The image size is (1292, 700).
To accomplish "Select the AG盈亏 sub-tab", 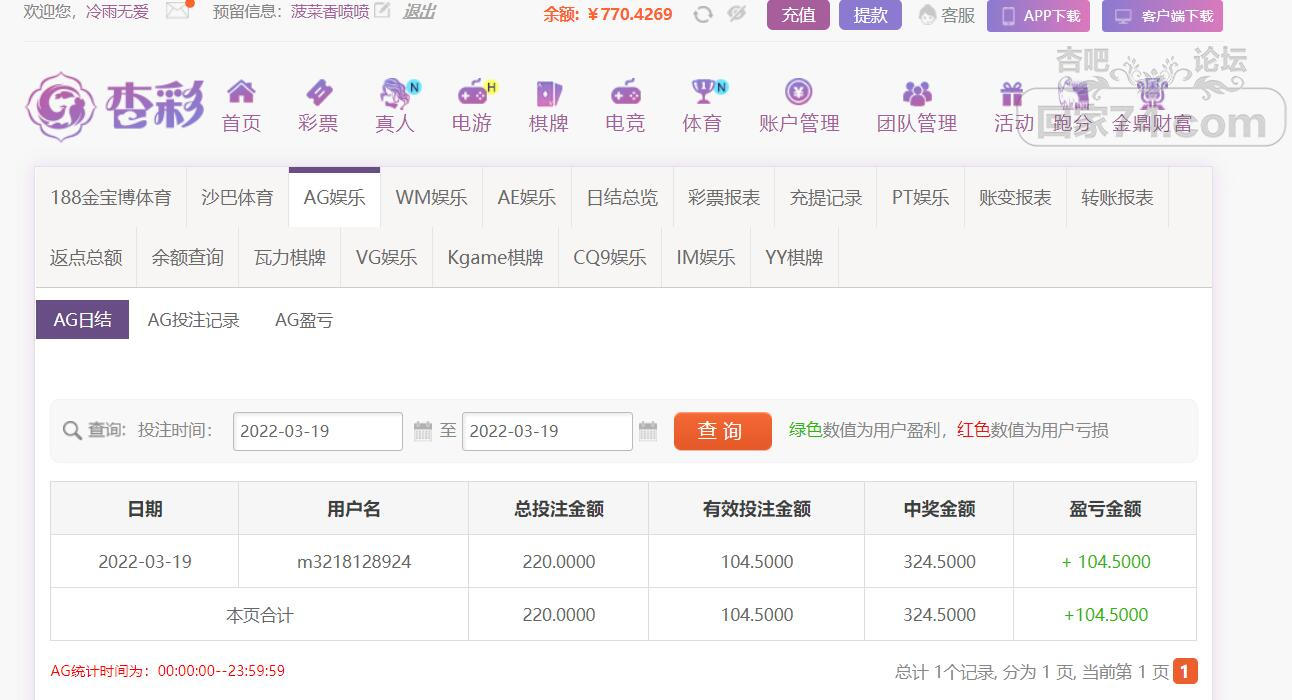I will [x=304, y=320].
